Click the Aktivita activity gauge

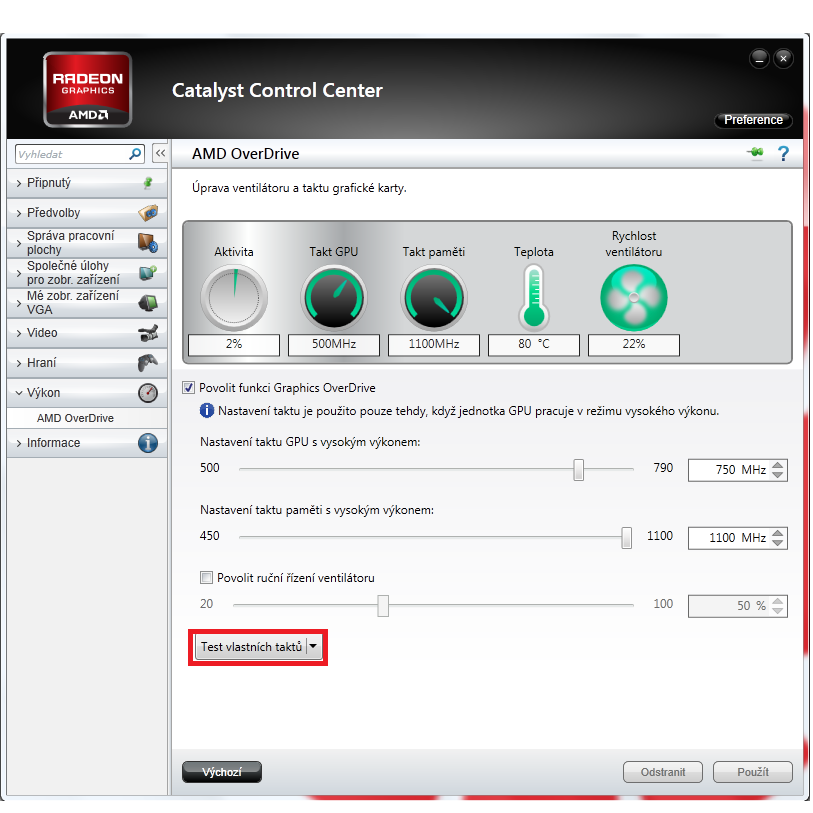234,298
